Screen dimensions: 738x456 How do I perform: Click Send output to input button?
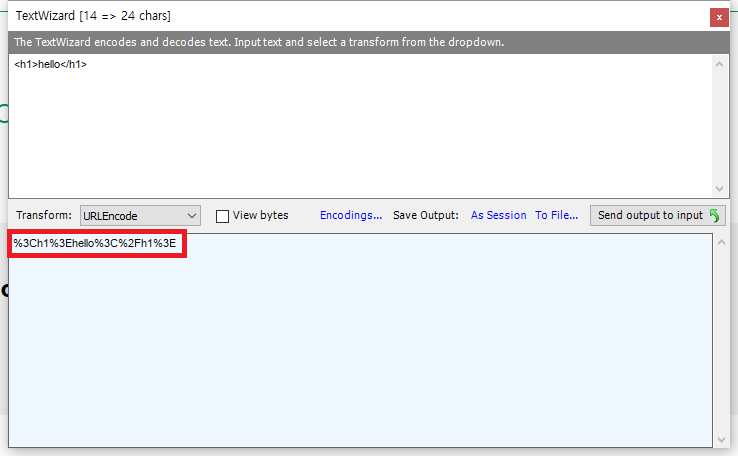(x=658, y=216)
